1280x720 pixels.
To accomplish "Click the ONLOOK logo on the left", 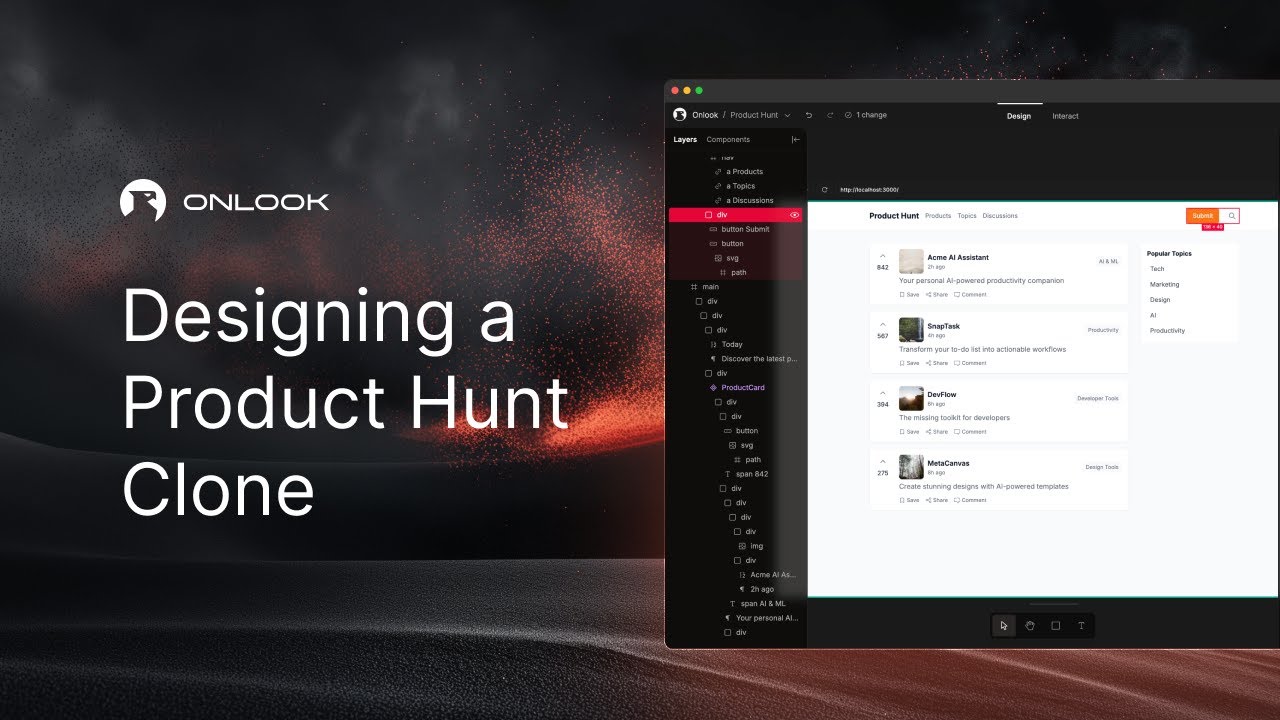I will (224, 201).
